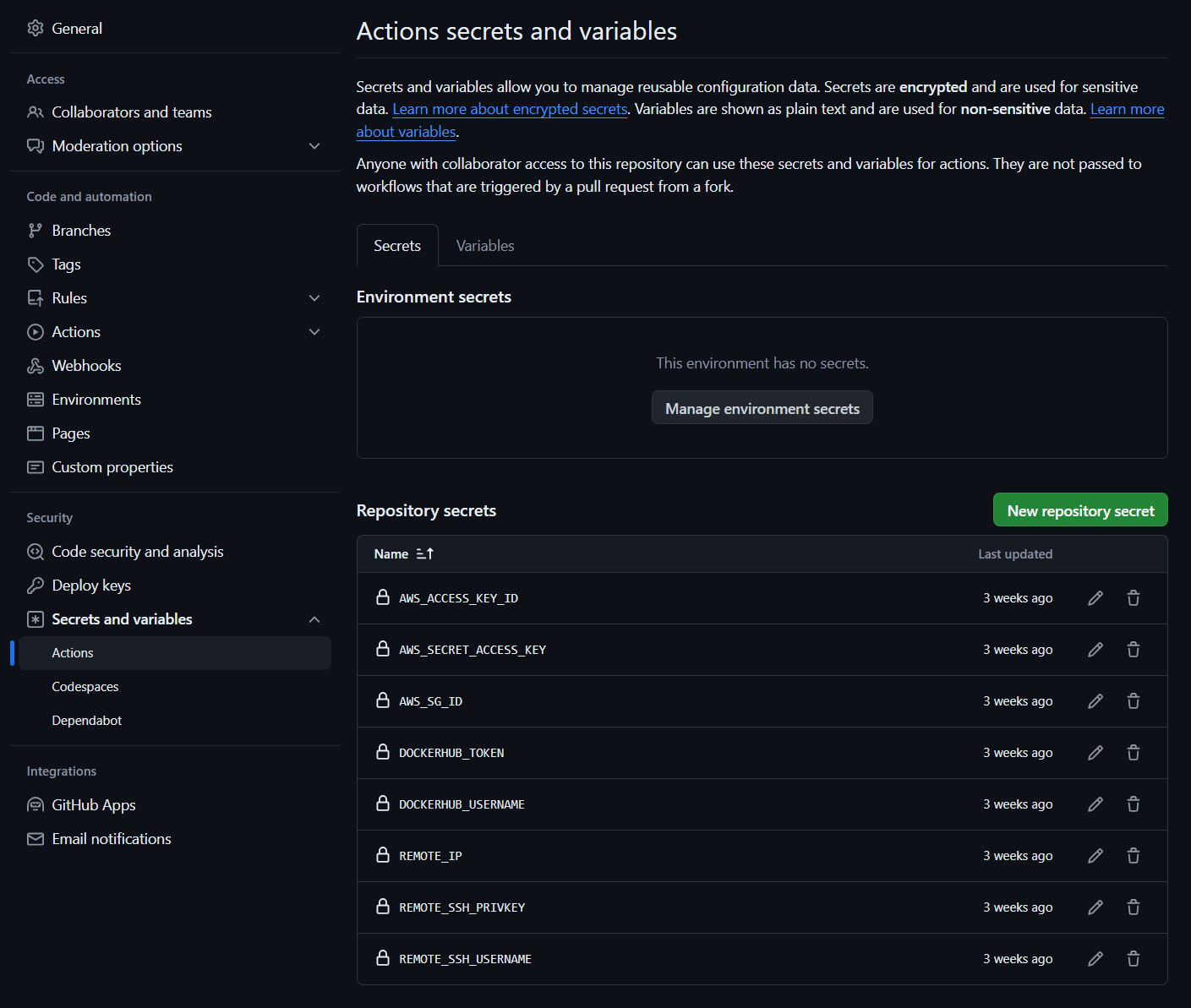
Task: Open Webhooks settings in the sidebar
Action: click(x=86, y=366)
